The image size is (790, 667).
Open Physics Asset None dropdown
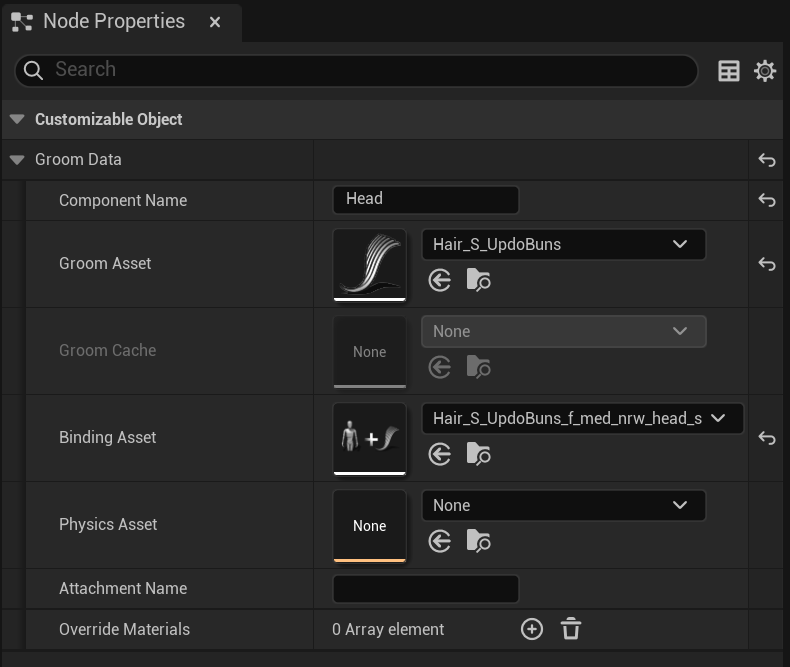[563, 505]
